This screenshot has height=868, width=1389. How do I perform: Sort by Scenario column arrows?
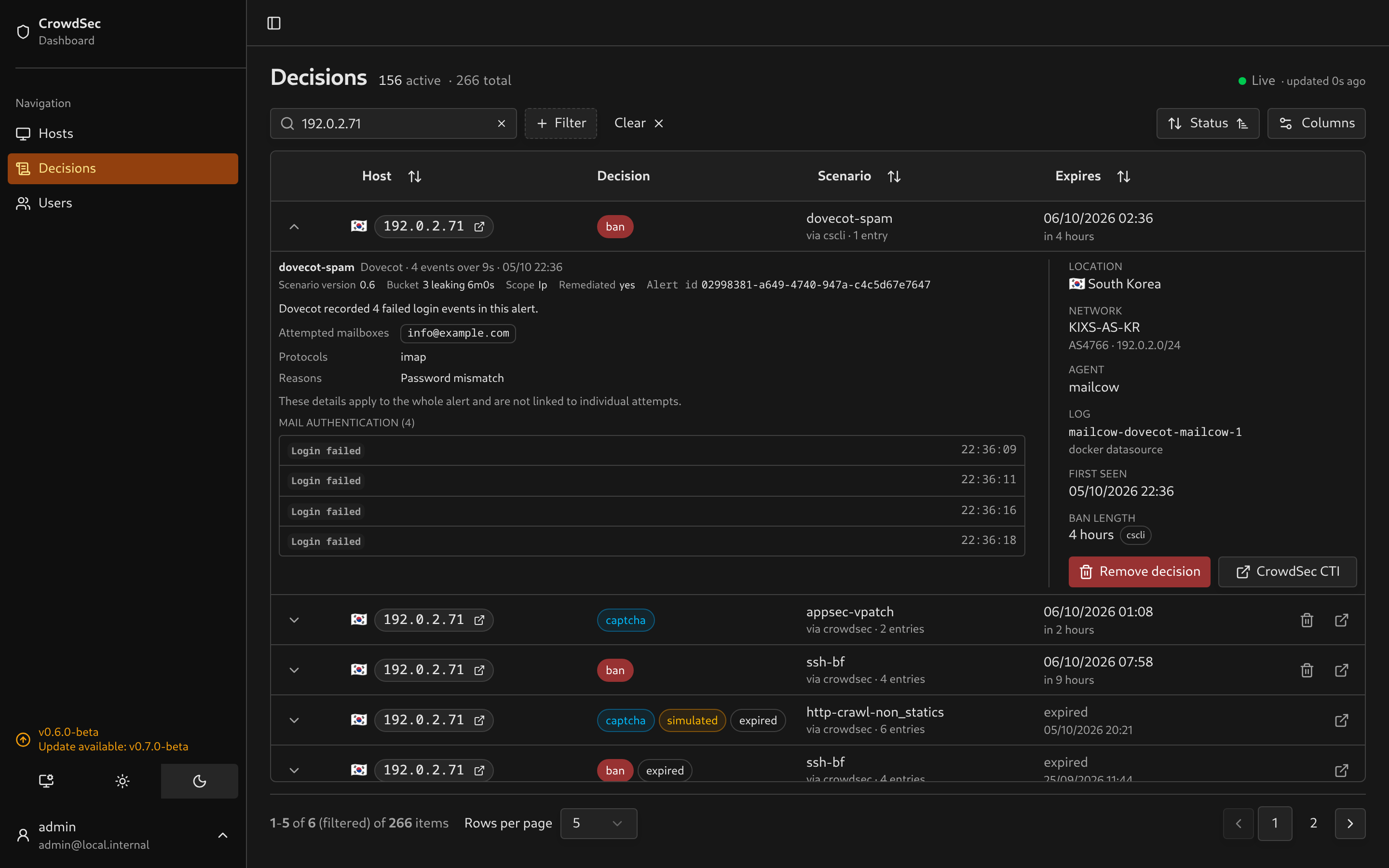[x=894, y=176]
